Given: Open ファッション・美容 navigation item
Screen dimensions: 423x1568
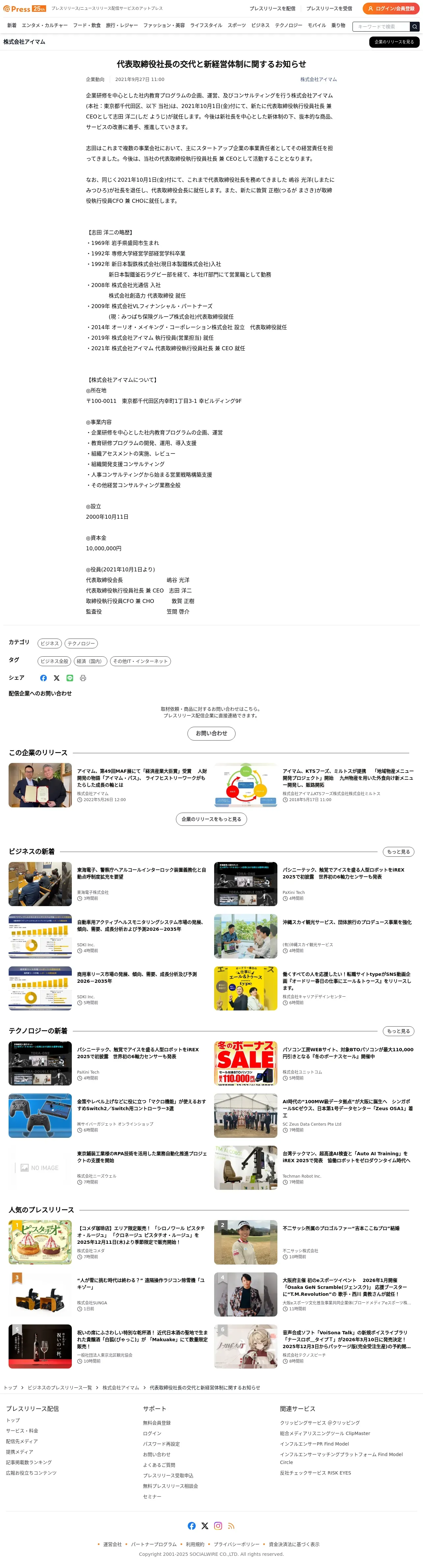Looking at the screenshot, I should pos(164,26).
